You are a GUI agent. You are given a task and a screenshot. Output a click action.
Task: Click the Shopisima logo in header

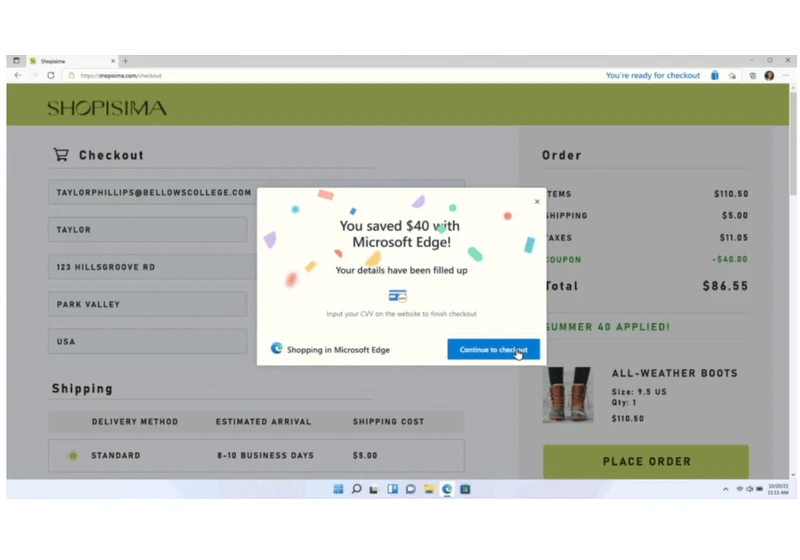(x=107, y=108)
